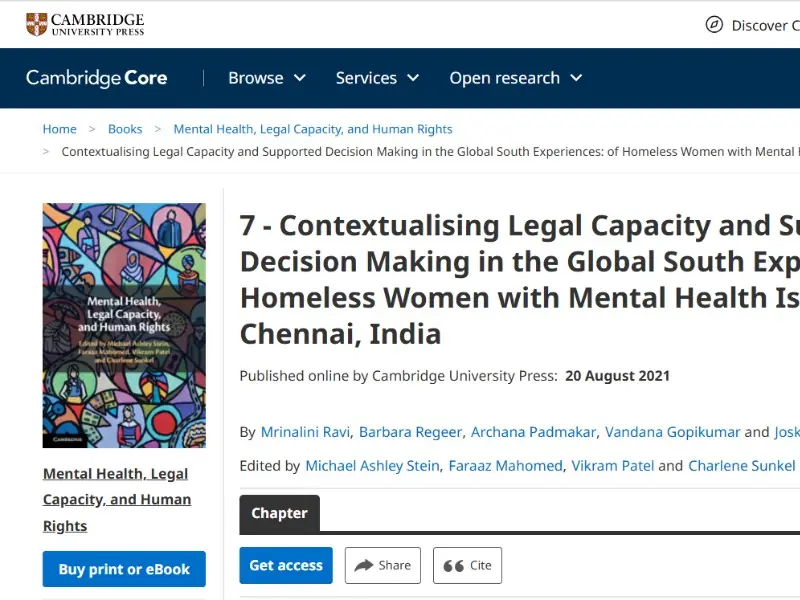Open the book cover thumbnail
The image size is (800, 600).
124,326
